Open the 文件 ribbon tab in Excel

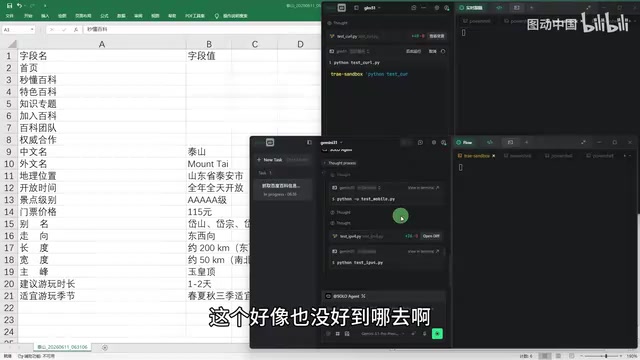(10, 16)
